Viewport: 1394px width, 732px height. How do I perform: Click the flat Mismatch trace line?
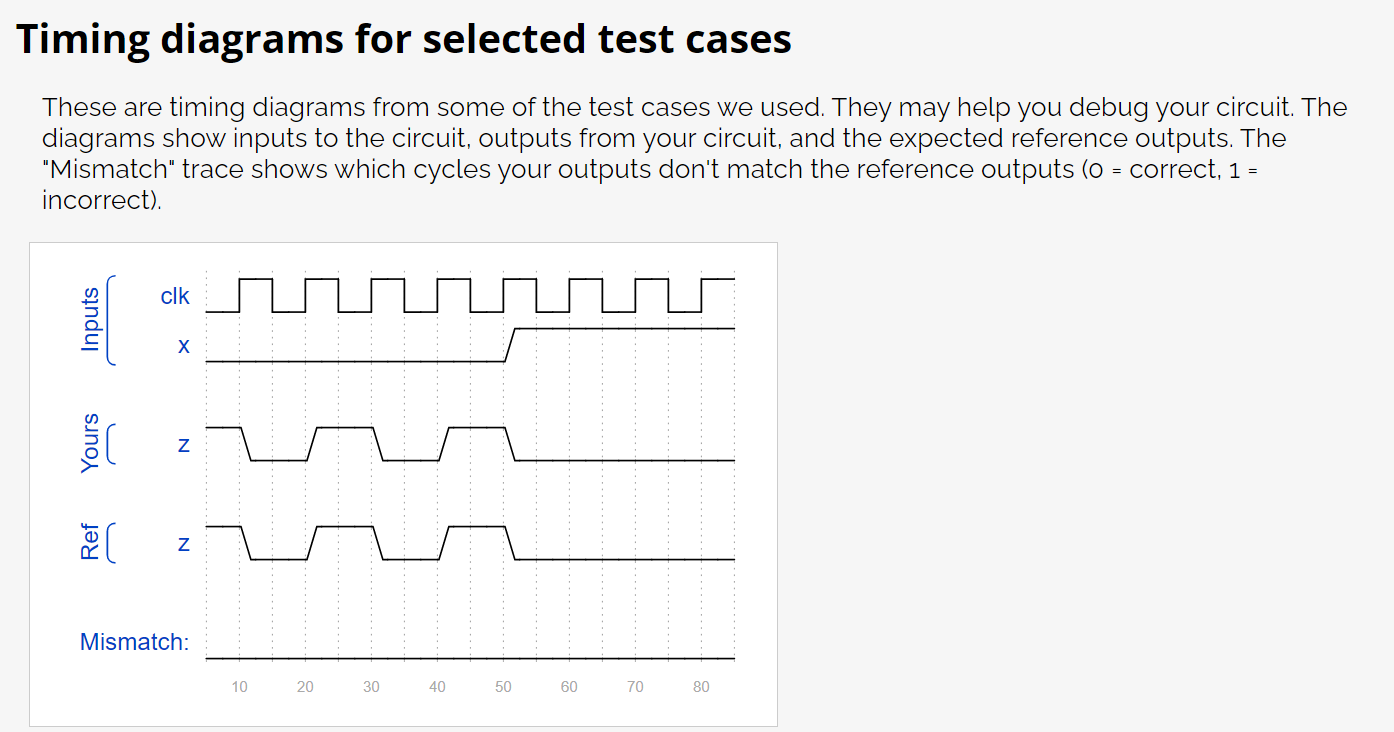click(470, 659)
